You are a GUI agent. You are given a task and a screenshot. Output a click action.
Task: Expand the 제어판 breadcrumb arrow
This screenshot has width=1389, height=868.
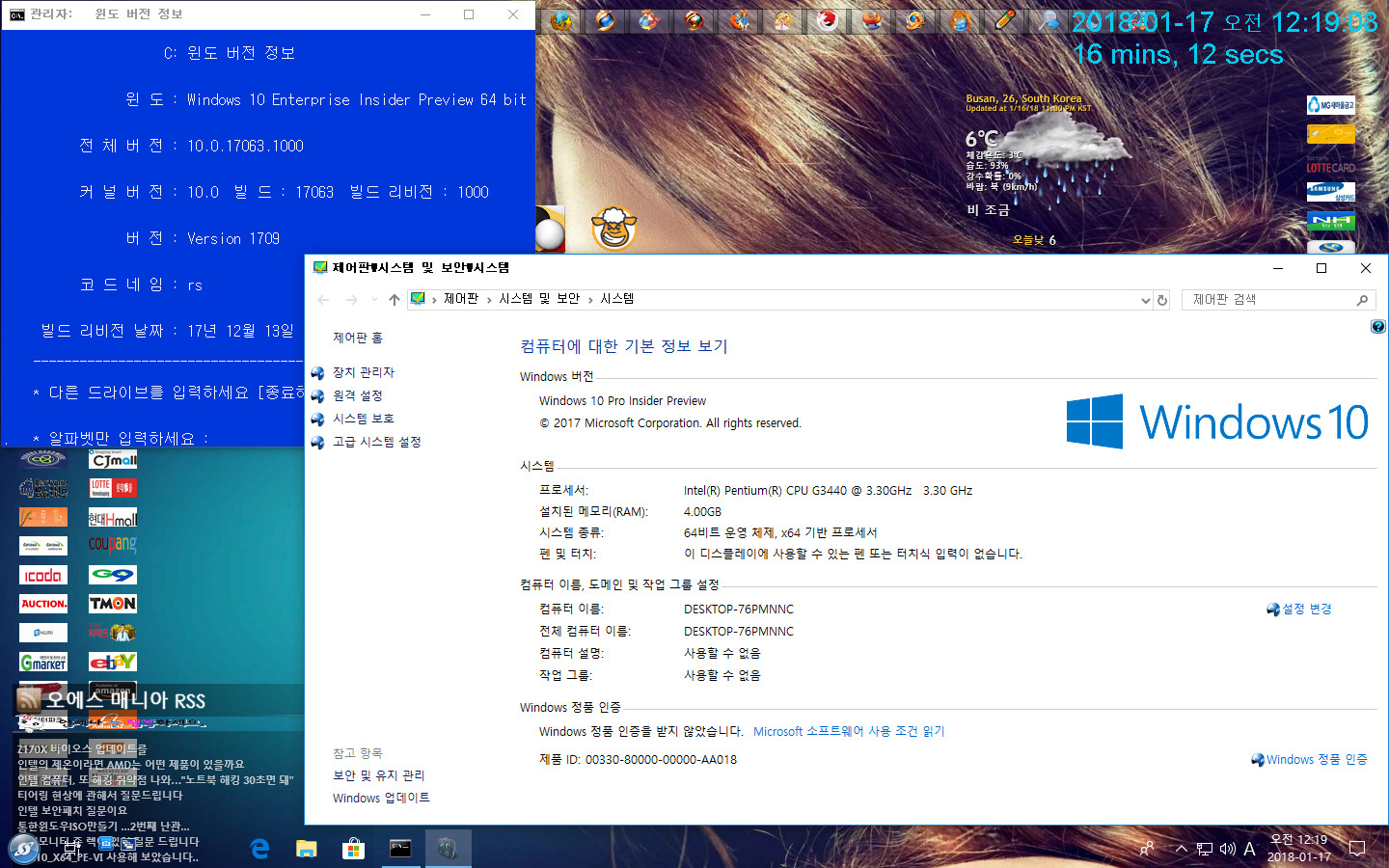(x=489, y=300)
